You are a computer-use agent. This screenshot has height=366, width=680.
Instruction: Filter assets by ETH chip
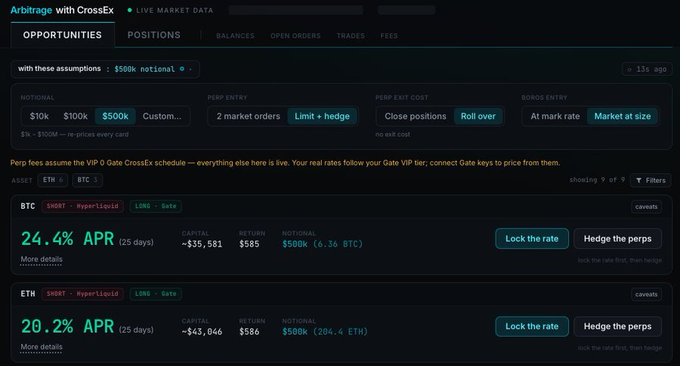[x=52, y=180]
